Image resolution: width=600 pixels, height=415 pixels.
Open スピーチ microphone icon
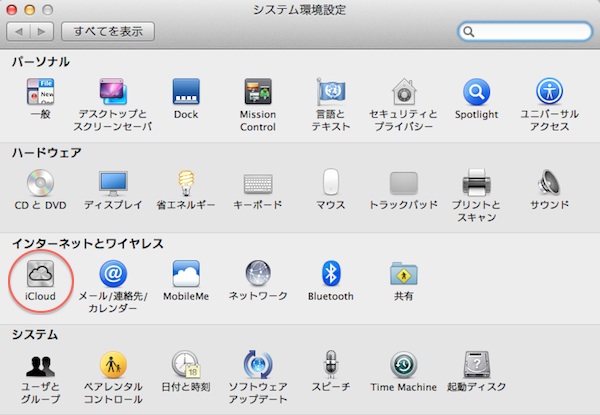pyautogui.click(x=331, y=365)
